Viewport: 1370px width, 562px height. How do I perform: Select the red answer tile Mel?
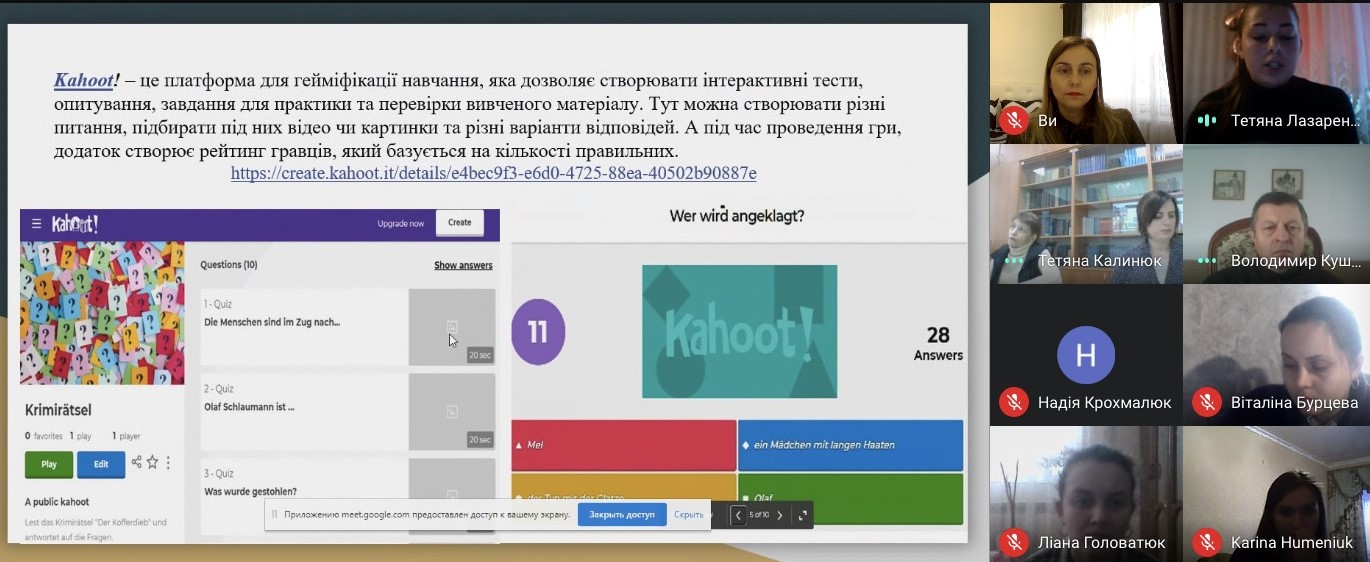(x=623, y=444)
